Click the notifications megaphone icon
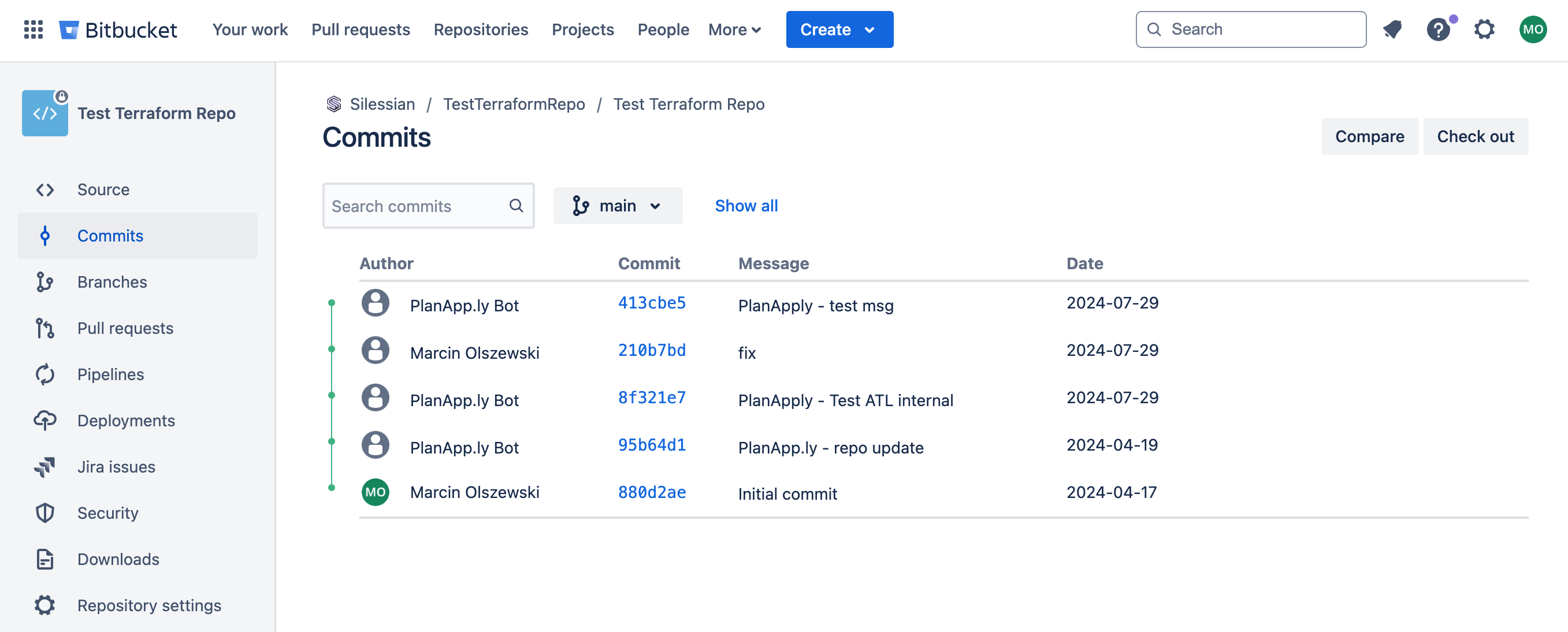The height and width of the screenshot is (632, 1568). pos(1392,29)
